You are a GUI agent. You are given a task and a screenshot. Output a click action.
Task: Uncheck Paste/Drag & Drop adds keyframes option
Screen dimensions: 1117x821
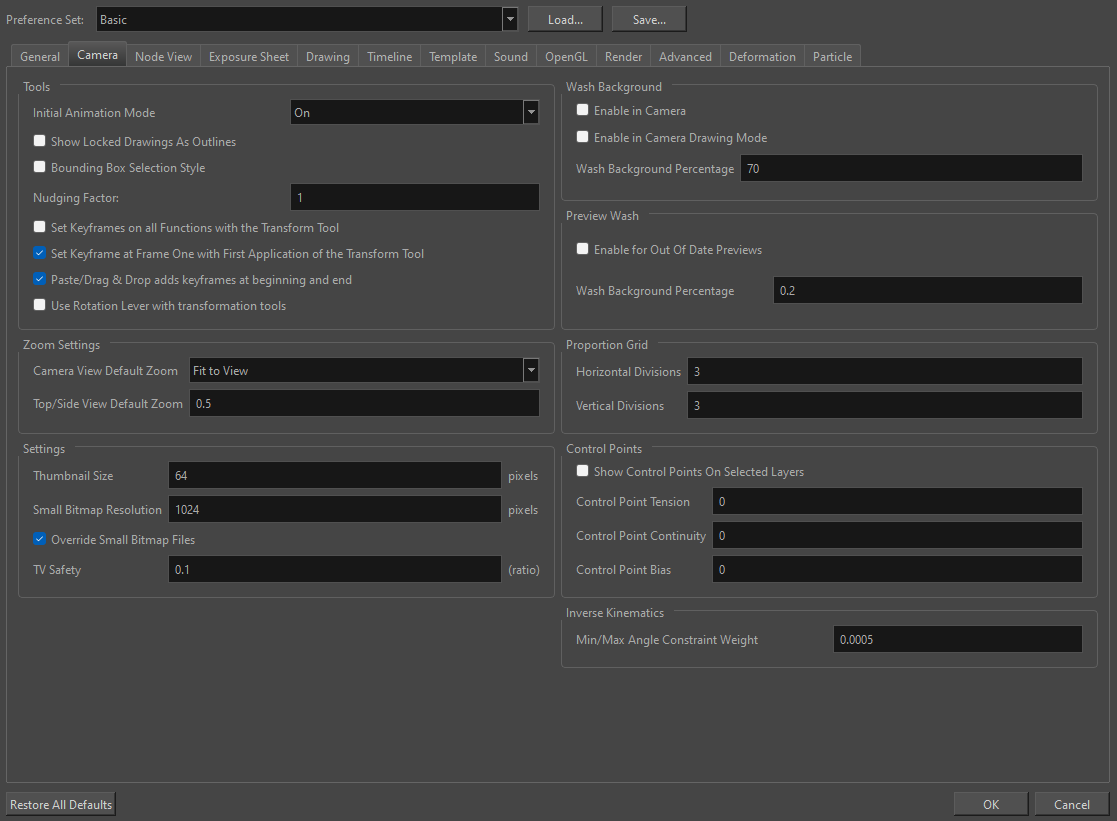pyautogui.click(x=39, y=279)
